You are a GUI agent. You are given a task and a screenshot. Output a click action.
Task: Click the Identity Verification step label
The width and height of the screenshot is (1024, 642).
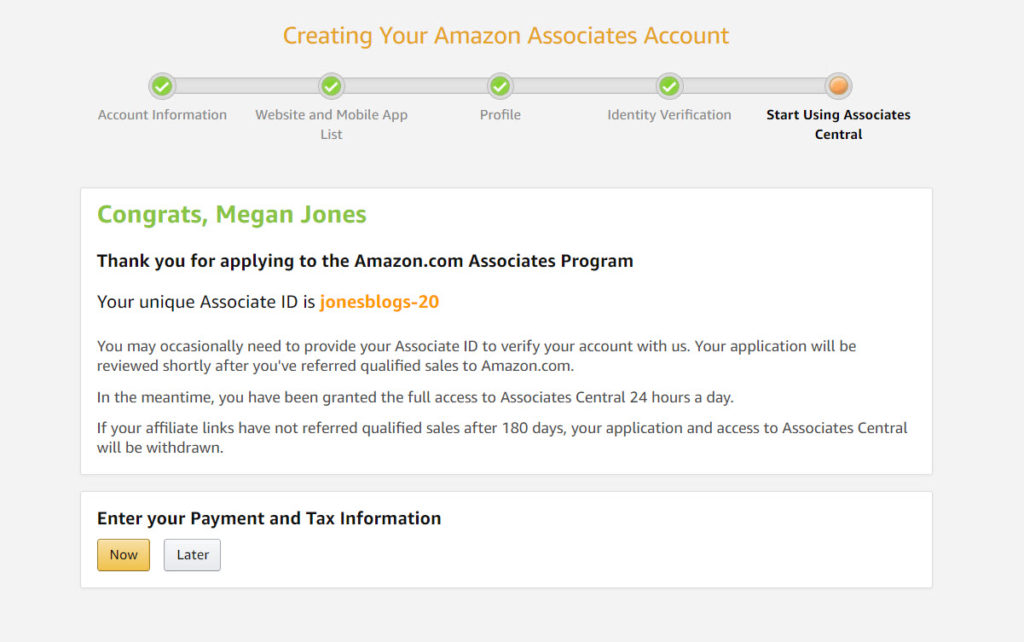click(669, 114)
